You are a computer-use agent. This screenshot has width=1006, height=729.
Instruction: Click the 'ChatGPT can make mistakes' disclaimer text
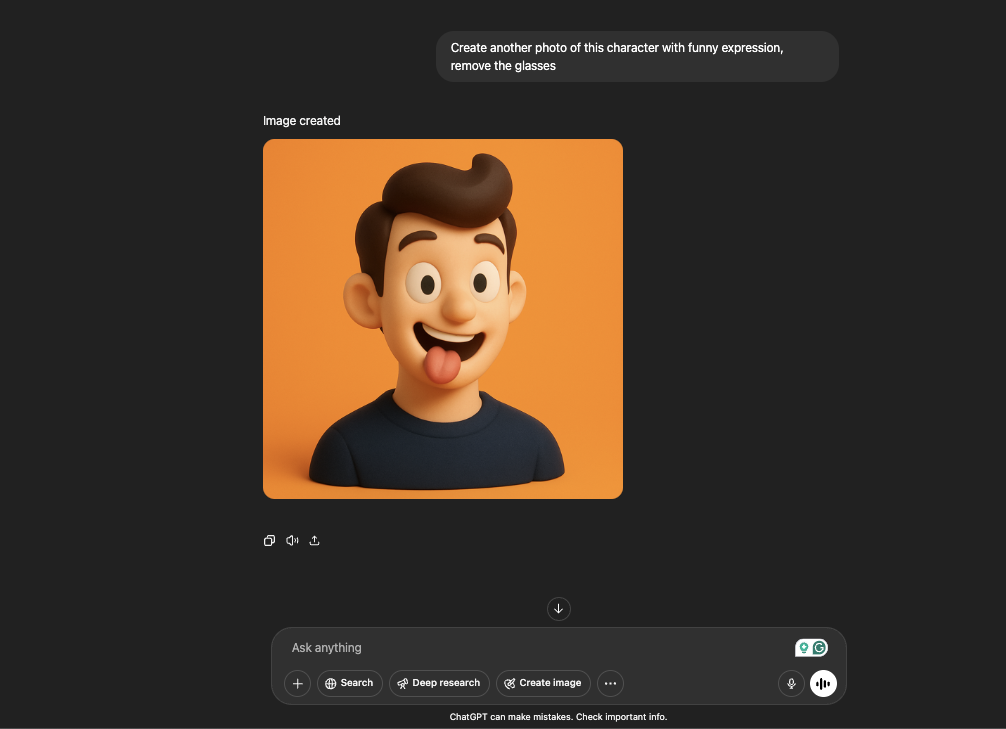coord(558,717)
